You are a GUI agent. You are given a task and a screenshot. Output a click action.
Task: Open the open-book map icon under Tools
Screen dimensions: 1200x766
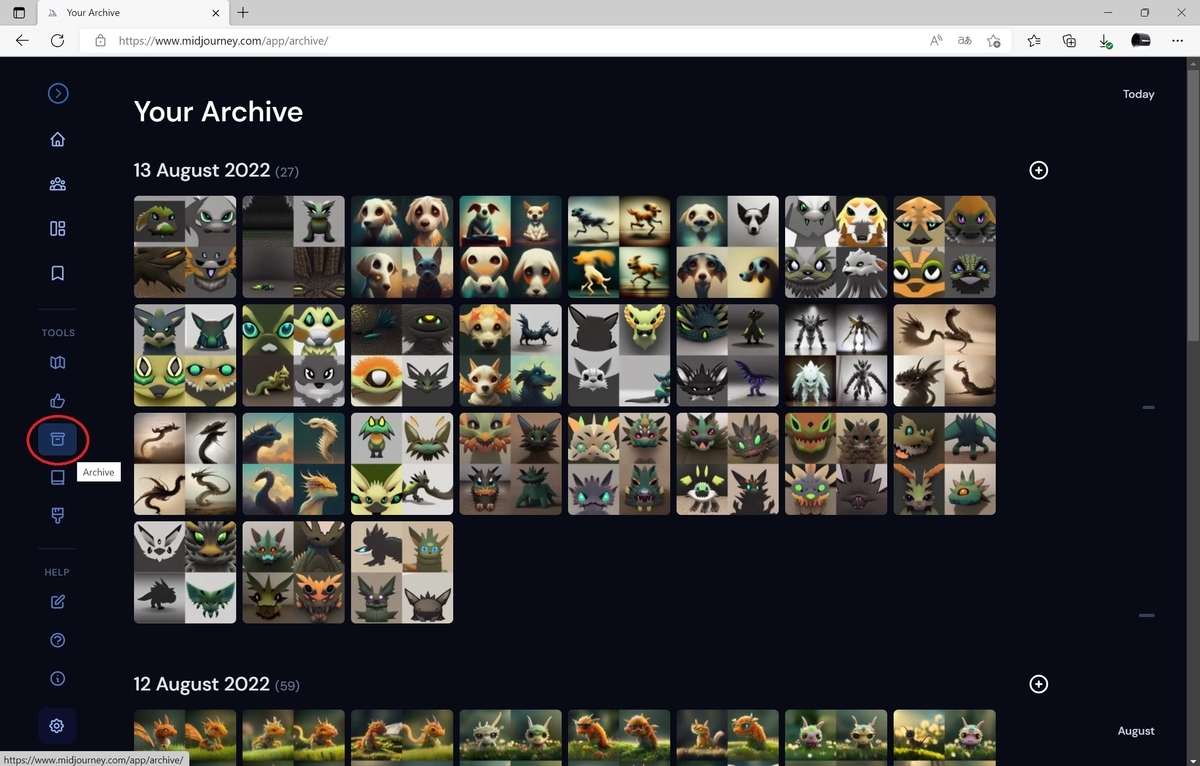[58, 362]
